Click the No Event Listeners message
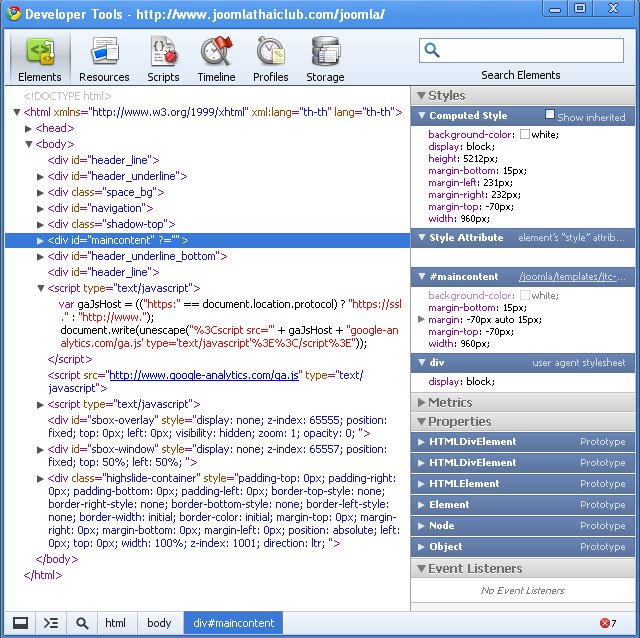The height and width of the screenshot is (638, 640). 523,590
